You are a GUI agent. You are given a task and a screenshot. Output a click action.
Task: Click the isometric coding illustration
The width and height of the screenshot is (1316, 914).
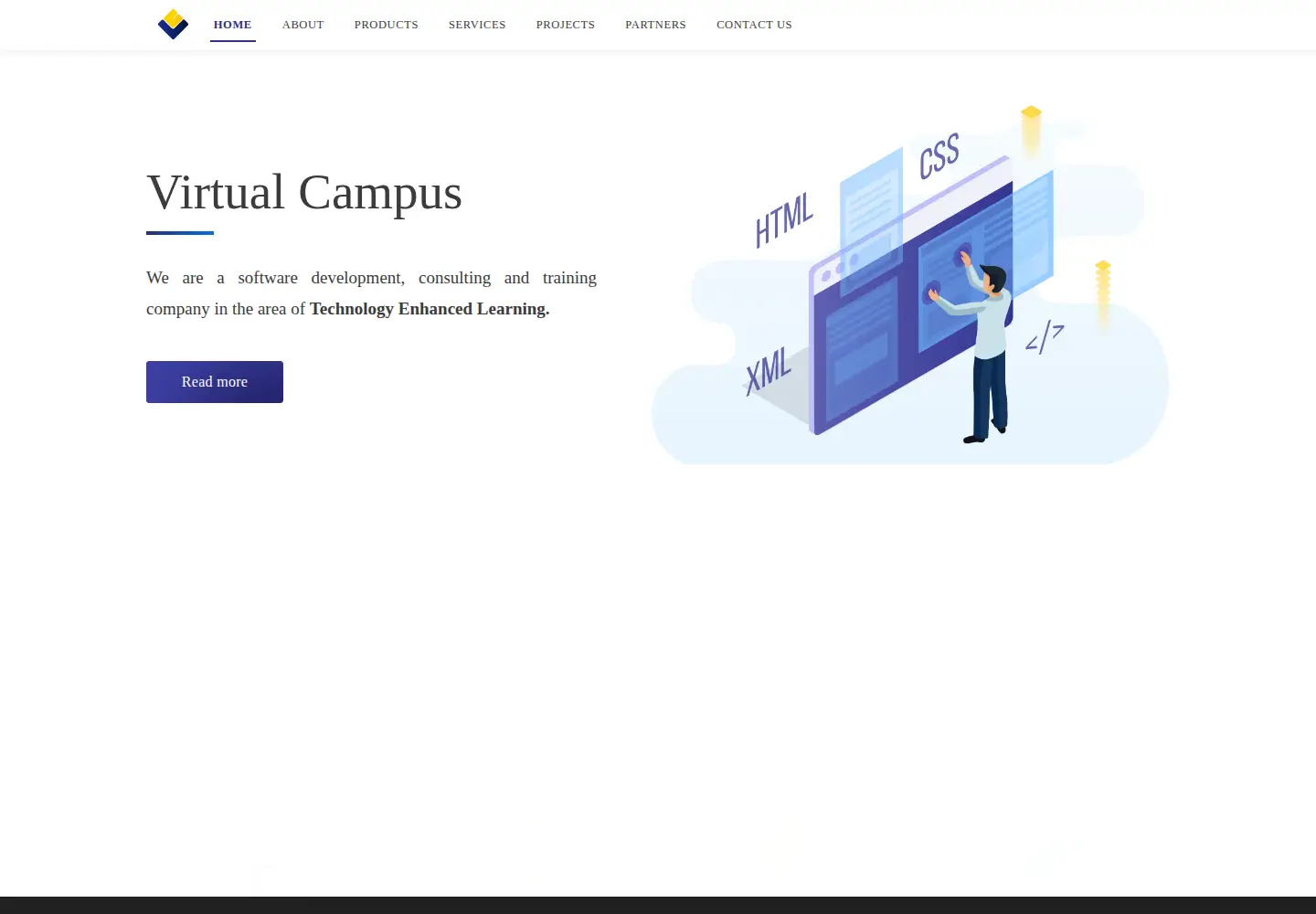[910, 284]
